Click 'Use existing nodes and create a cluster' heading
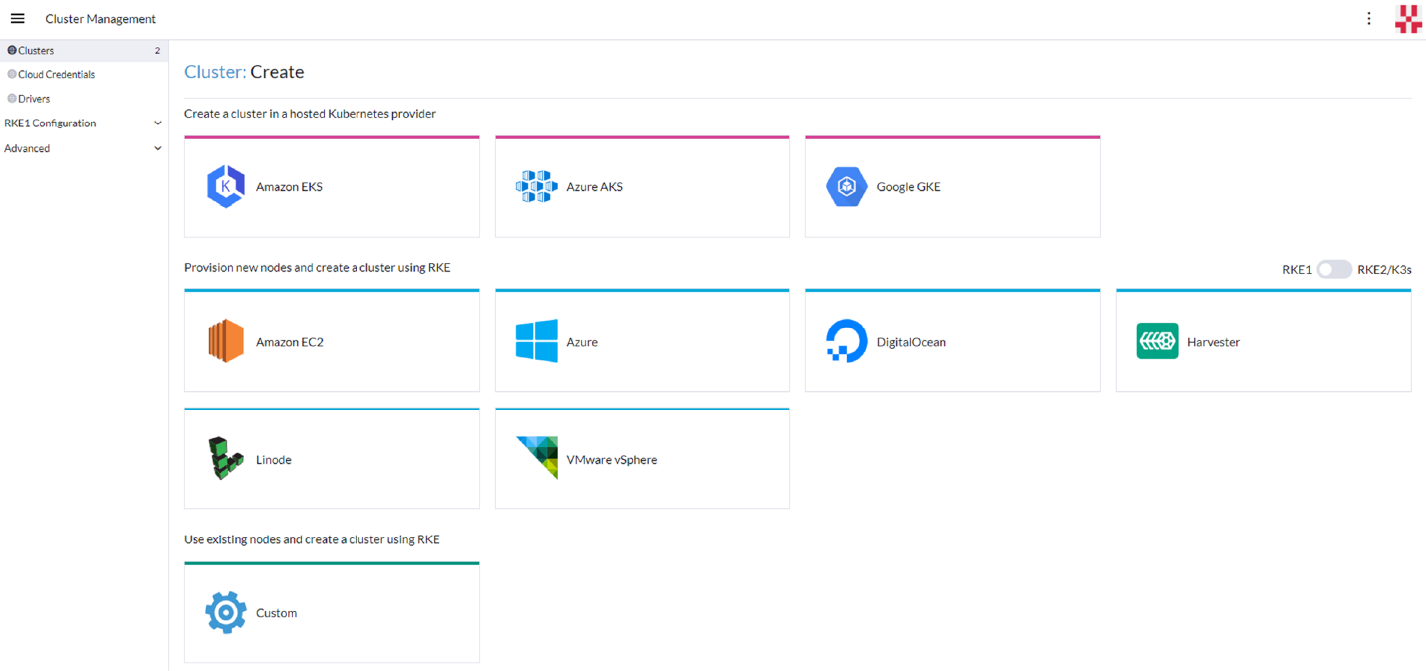 [312, 539]
